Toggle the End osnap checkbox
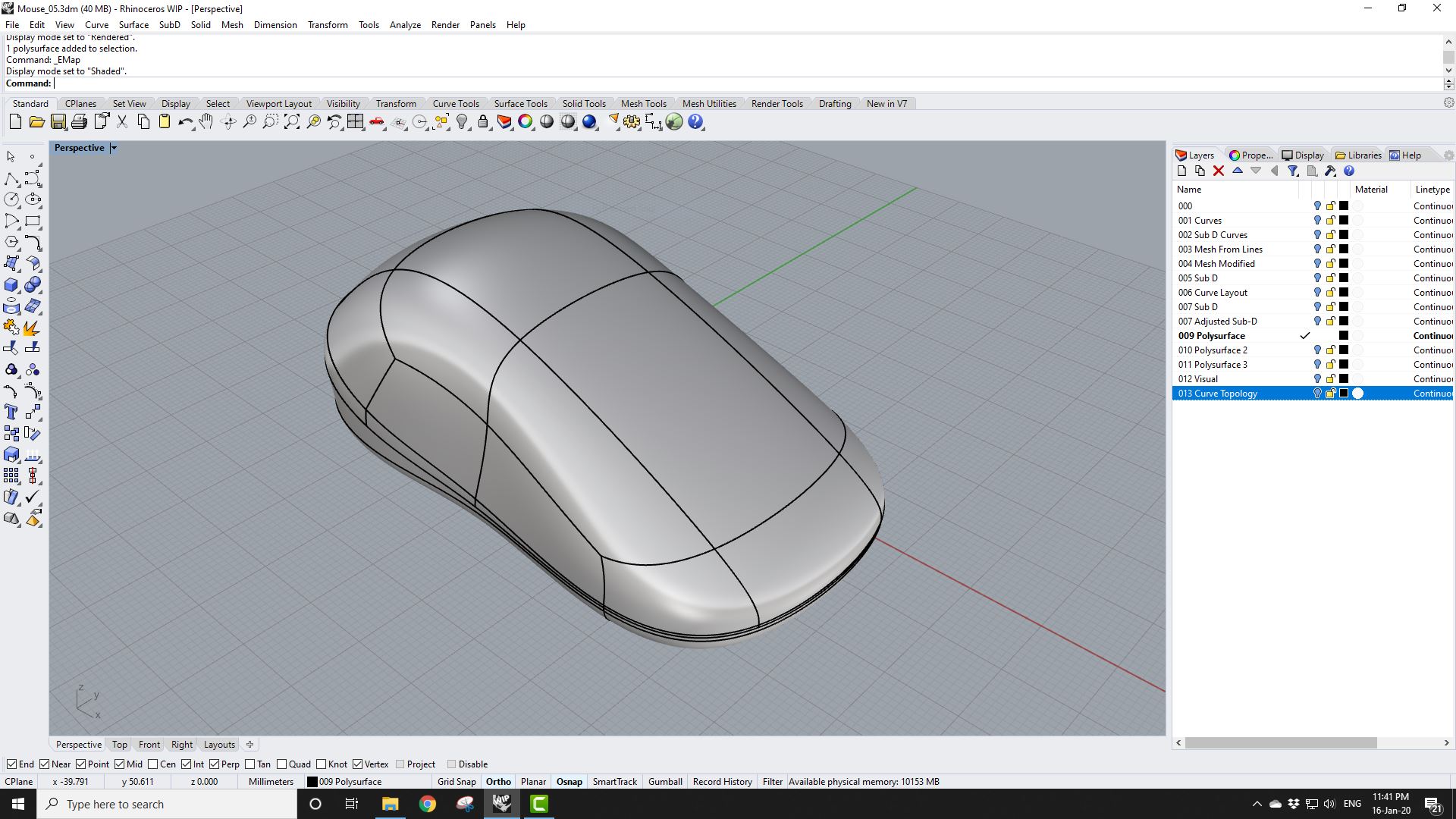This screenshot has width=1456, height=819. pos(11,764)
